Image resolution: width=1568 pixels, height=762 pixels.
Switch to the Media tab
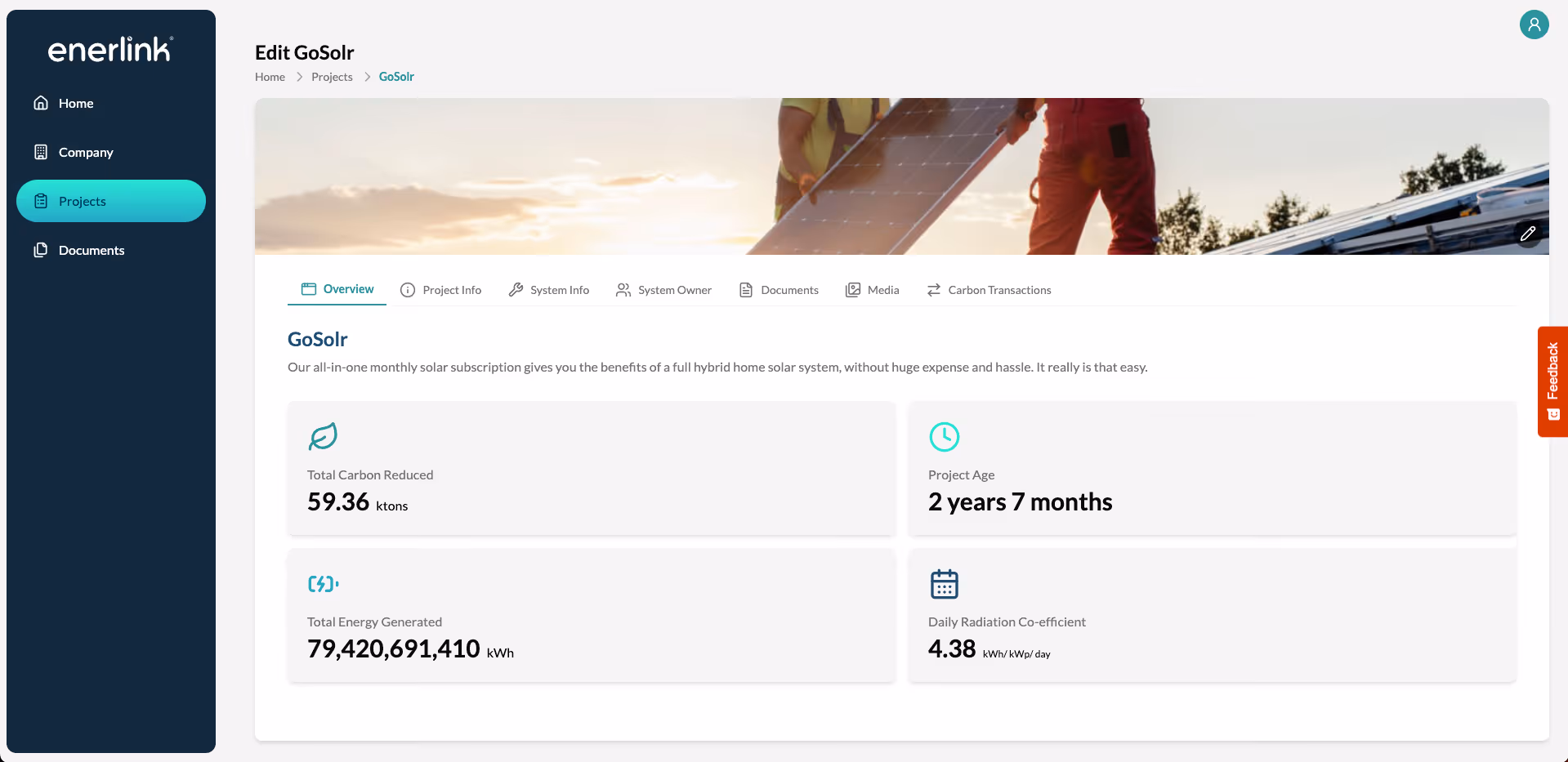[x=872, y=290]
